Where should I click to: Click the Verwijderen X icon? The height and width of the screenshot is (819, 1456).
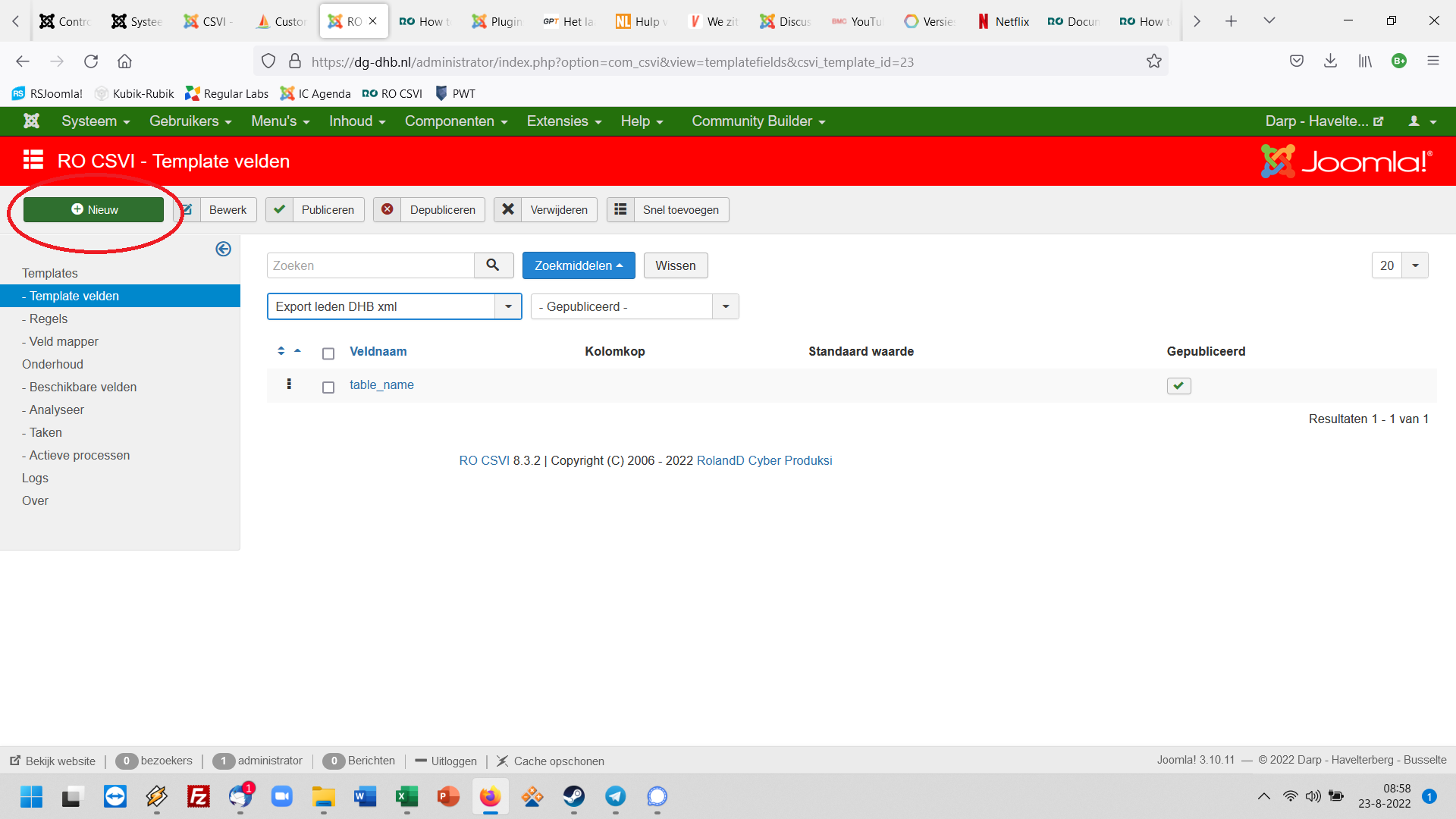508,210
